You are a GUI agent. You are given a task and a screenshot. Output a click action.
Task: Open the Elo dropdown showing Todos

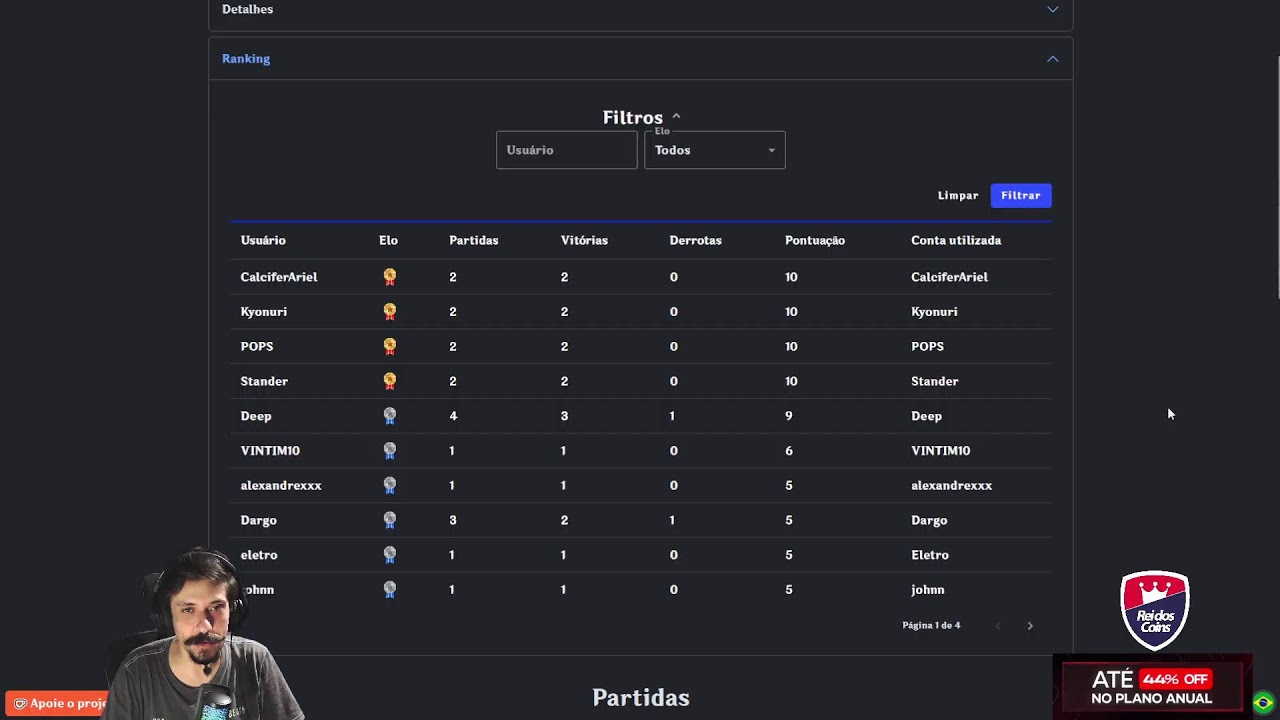[714, 150]
